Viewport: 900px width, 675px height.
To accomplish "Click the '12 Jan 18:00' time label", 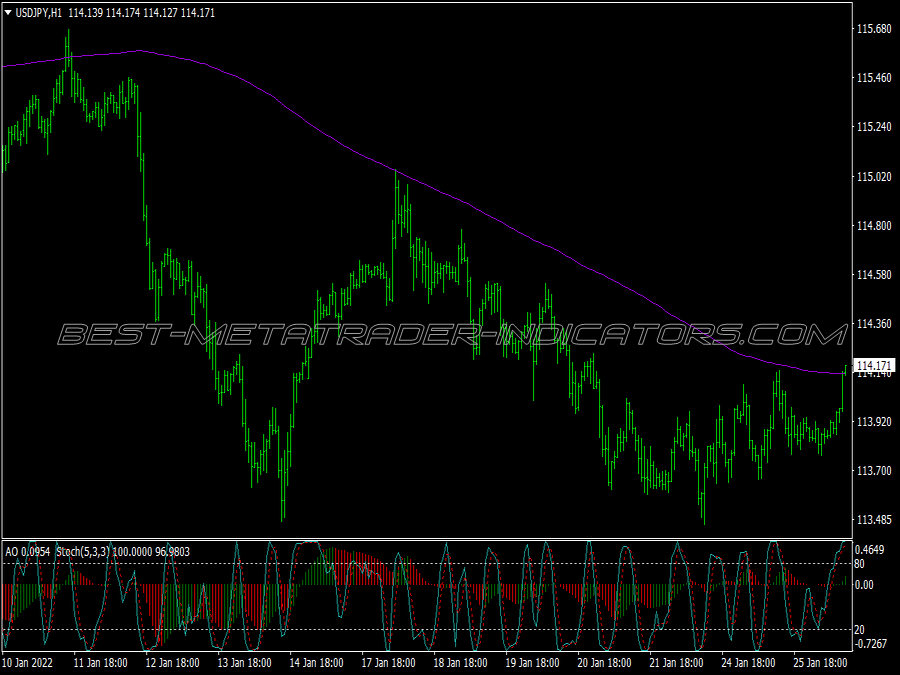I will (x=172, y=663).
